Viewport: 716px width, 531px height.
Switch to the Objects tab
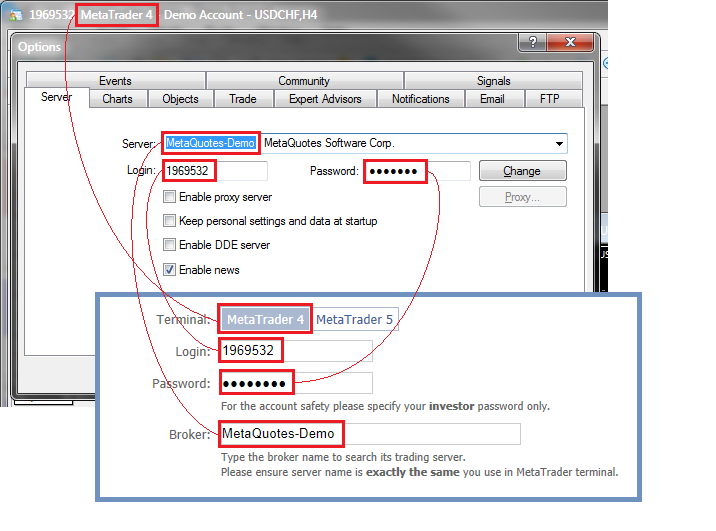180,99
